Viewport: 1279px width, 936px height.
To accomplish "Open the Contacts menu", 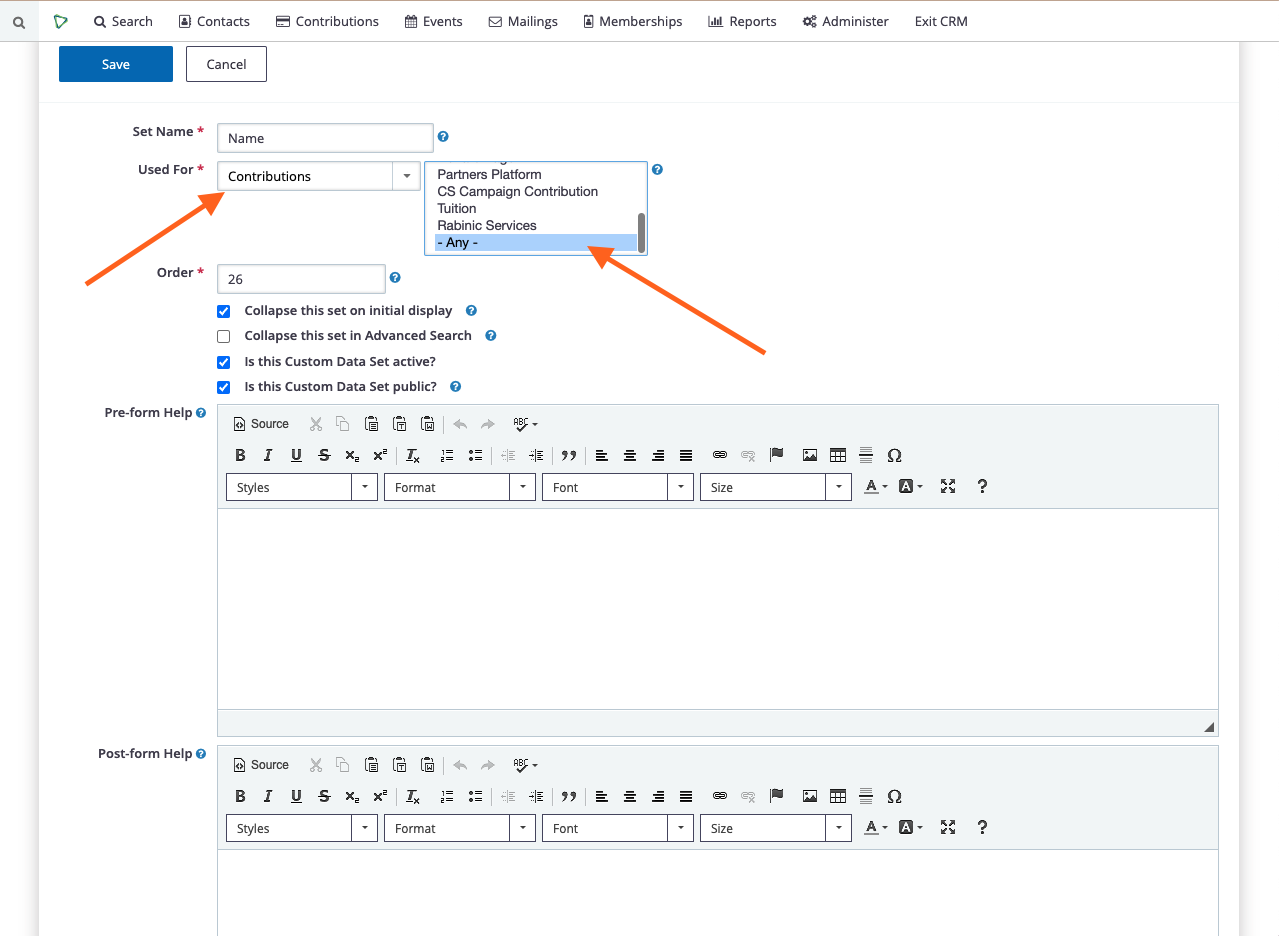I will [214, 21].
